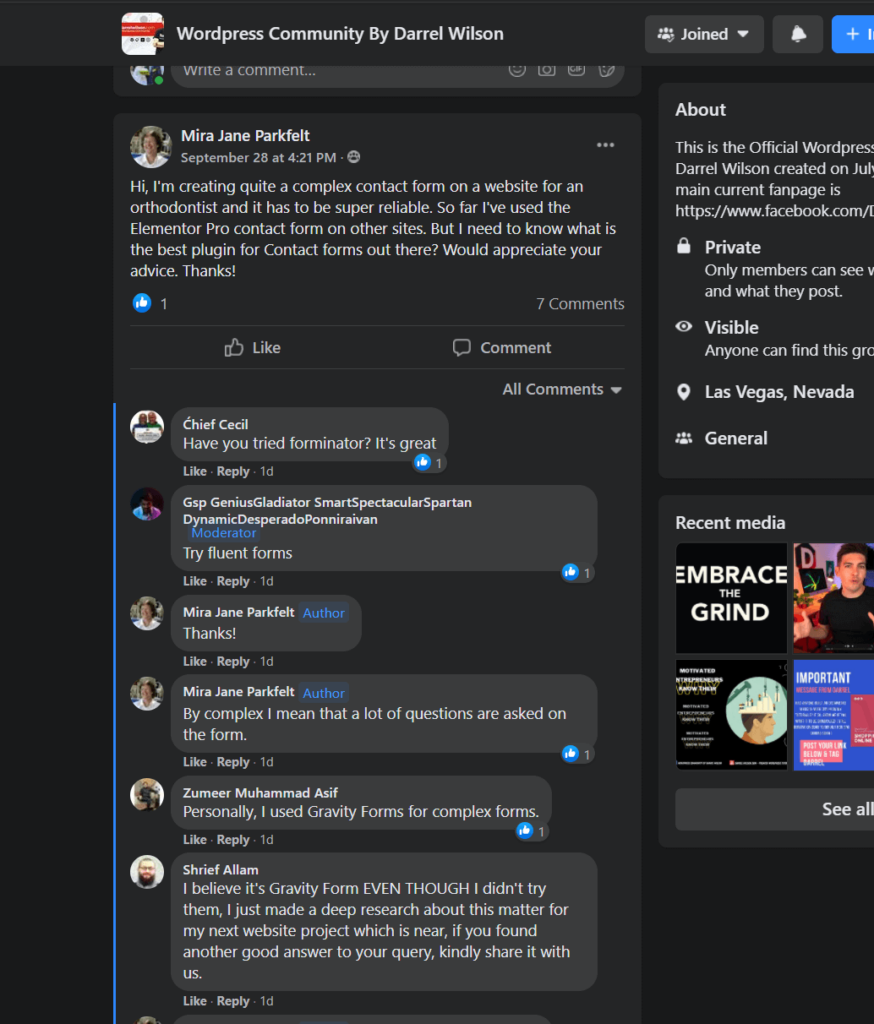Viewport: 874px width, 1024px height.
Task: Click the emoji icon in the comment box
Action: pos(517,69)
